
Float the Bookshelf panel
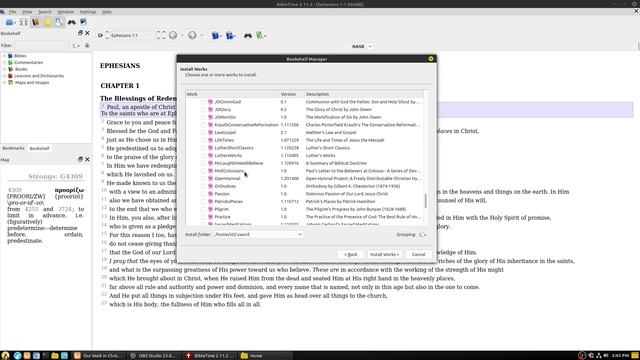[80, 33]
